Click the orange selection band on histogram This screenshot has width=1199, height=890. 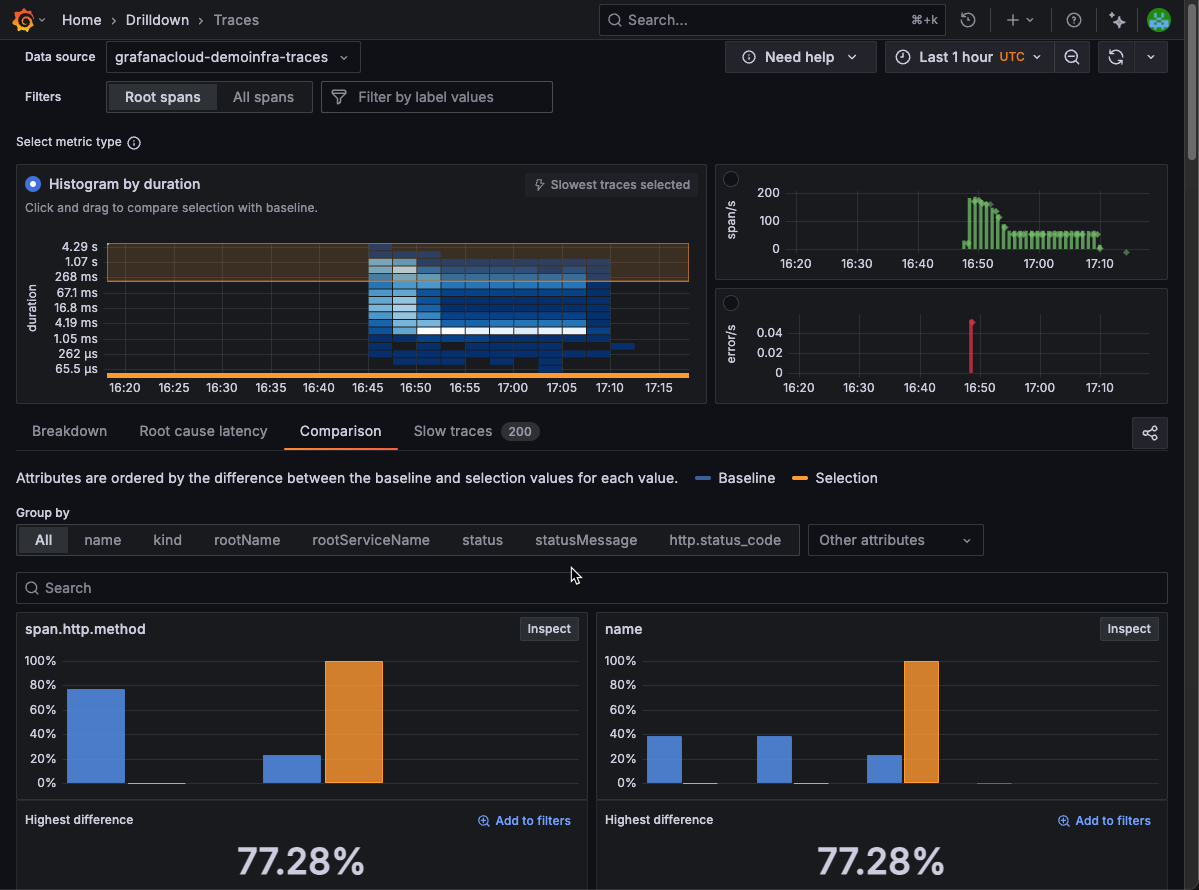398,262
